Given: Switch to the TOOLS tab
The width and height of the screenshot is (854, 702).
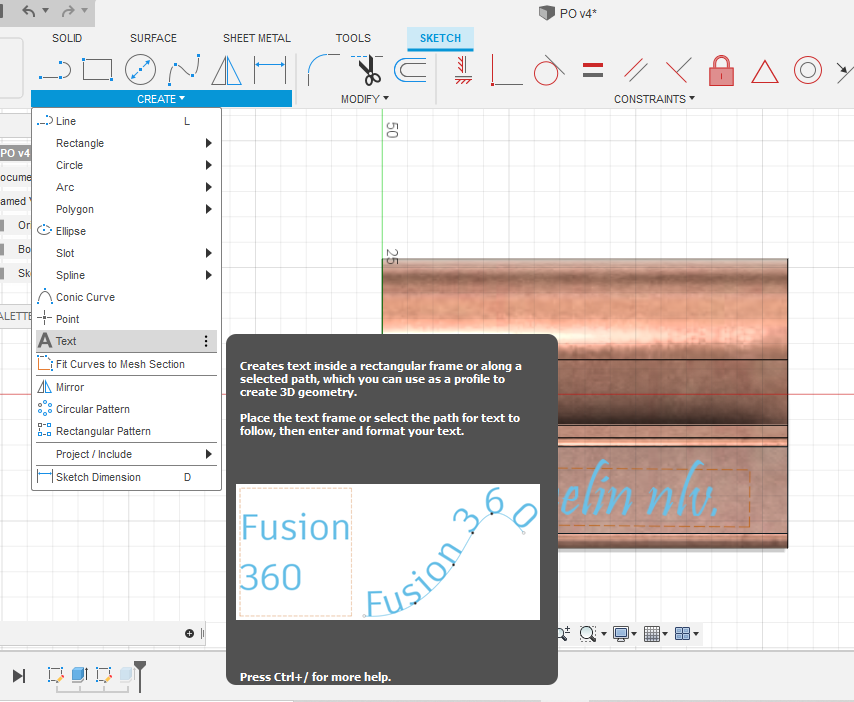Looking at the screenshot, I should [353, 38].
